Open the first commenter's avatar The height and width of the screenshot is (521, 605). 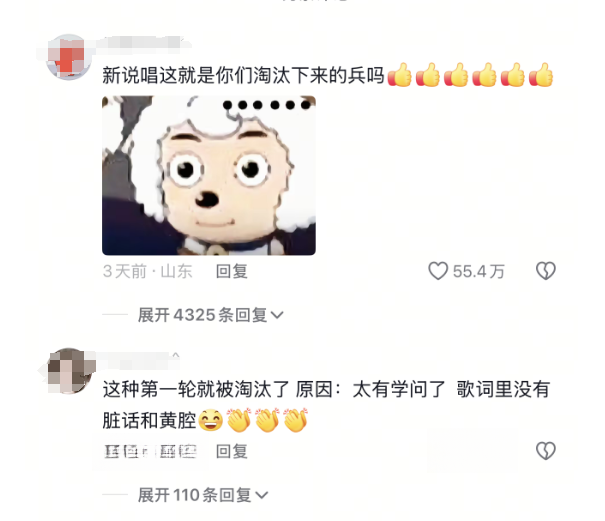pos(69,57)
